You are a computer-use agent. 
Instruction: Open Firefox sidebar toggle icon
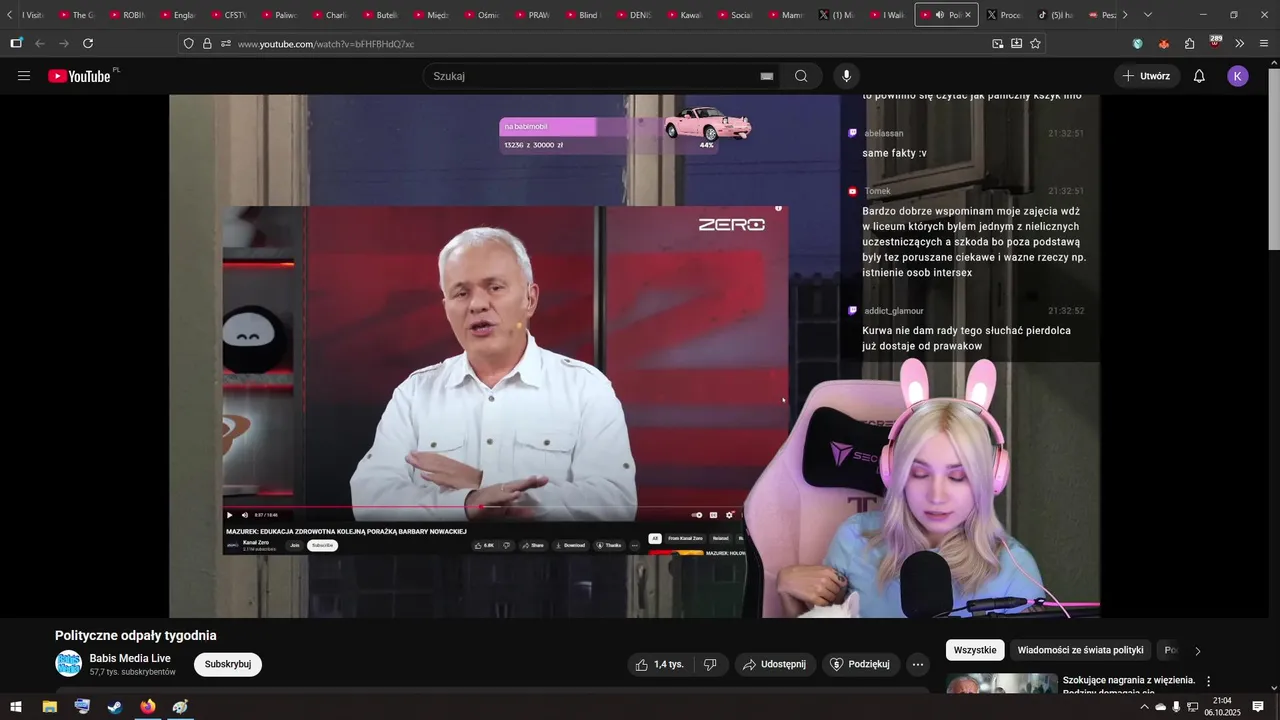point(16,43)
